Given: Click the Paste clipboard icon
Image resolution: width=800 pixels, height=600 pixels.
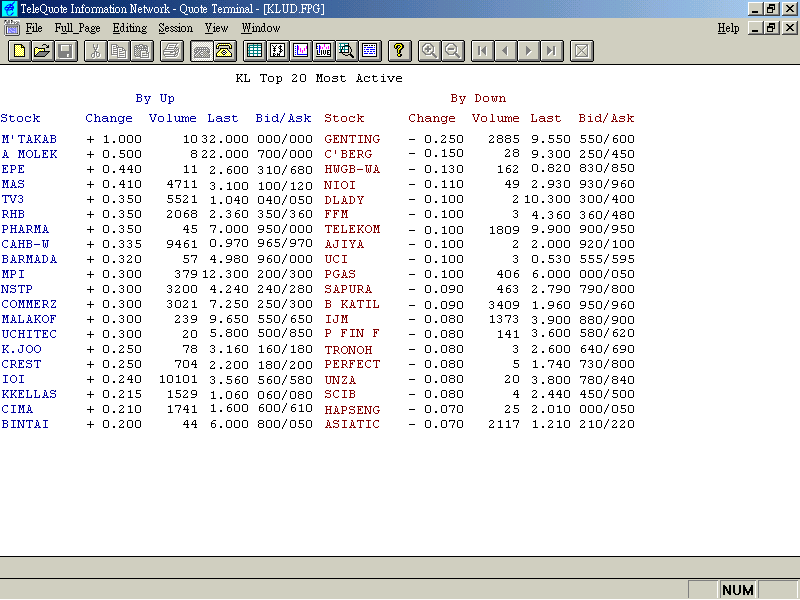Looking at the screenshot, I should 142,51.
